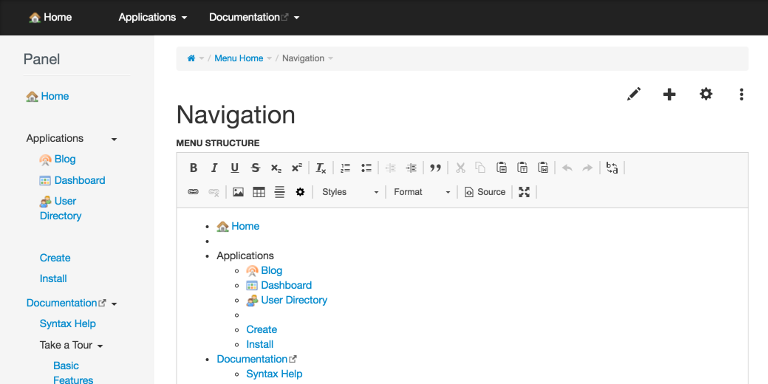
Task: Open the Format dropdown
Action: pos(422,192)
